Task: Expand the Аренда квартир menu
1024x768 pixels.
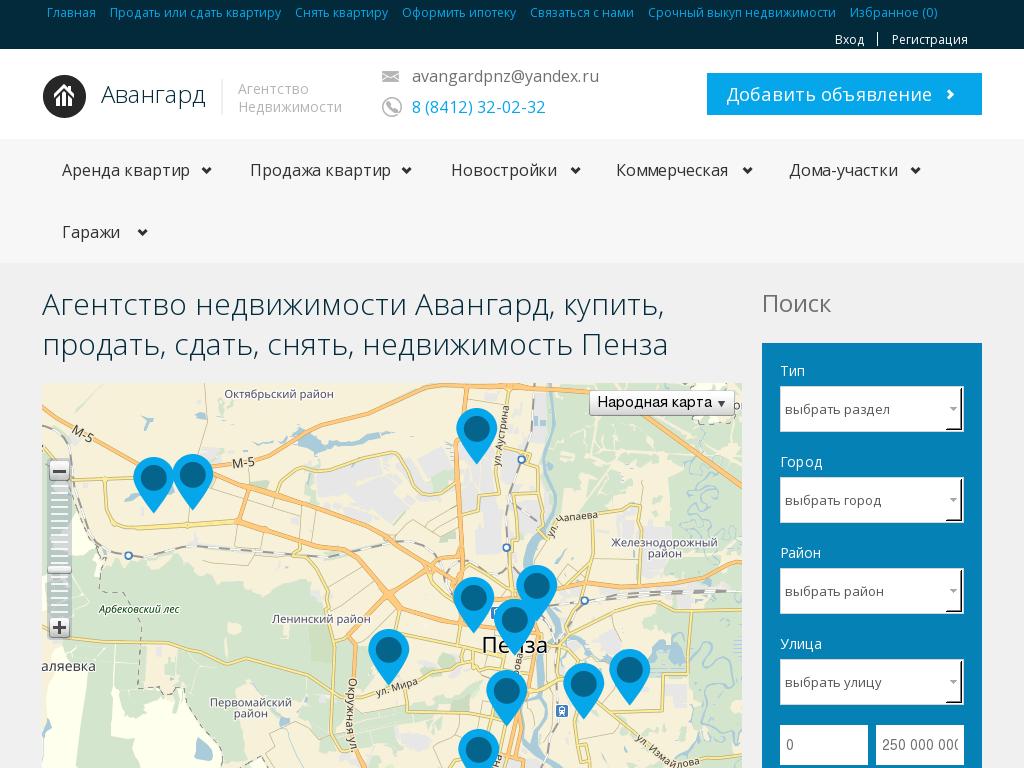Action: pyautogui.click(x=137, y=170)
